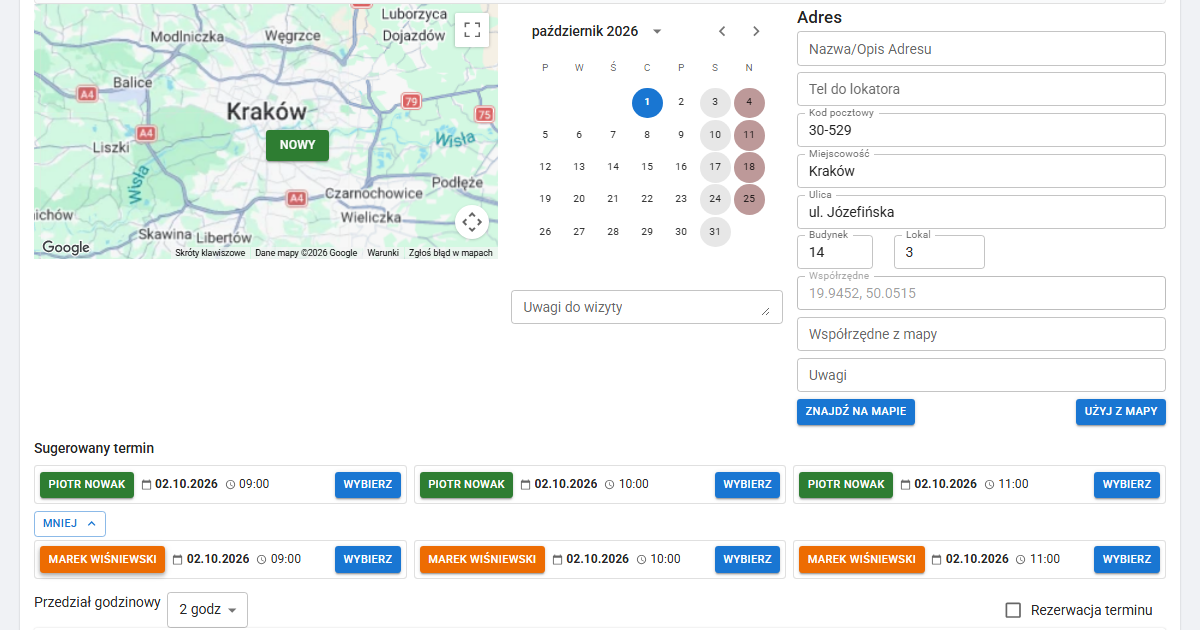The image size is (1200, 630).
Task: Click Piotr Nowak tag in 10:00 slot
Action: click(x=467, y=484)
